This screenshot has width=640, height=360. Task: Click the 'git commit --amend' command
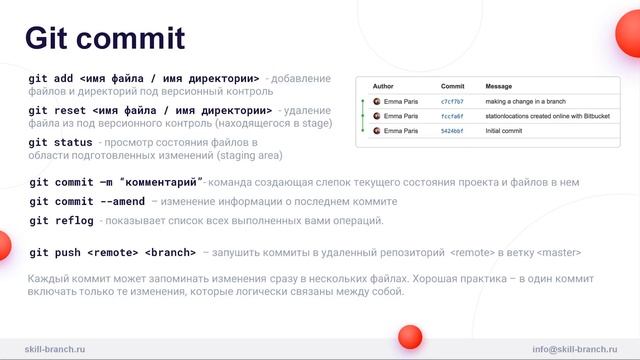87,201
